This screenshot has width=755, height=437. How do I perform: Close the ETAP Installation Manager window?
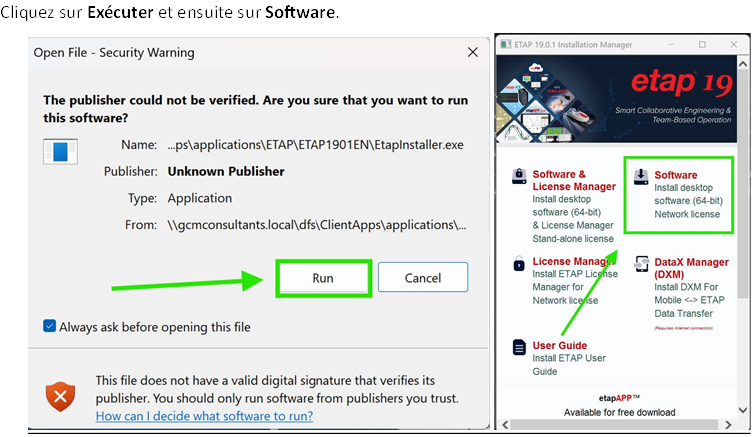tap(734, 44)
